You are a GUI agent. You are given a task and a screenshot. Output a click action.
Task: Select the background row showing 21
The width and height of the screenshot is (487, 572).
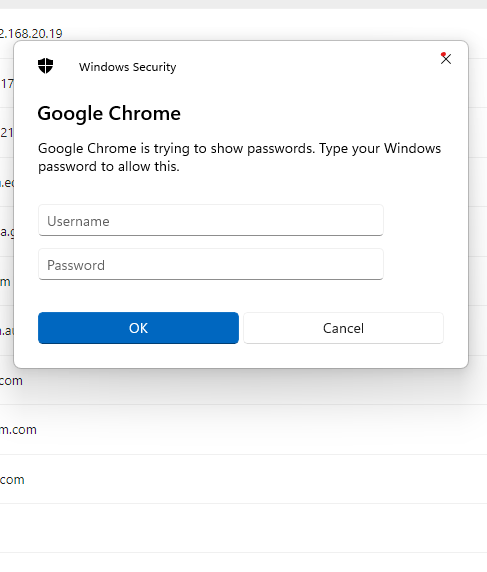[x=7, y=133]
